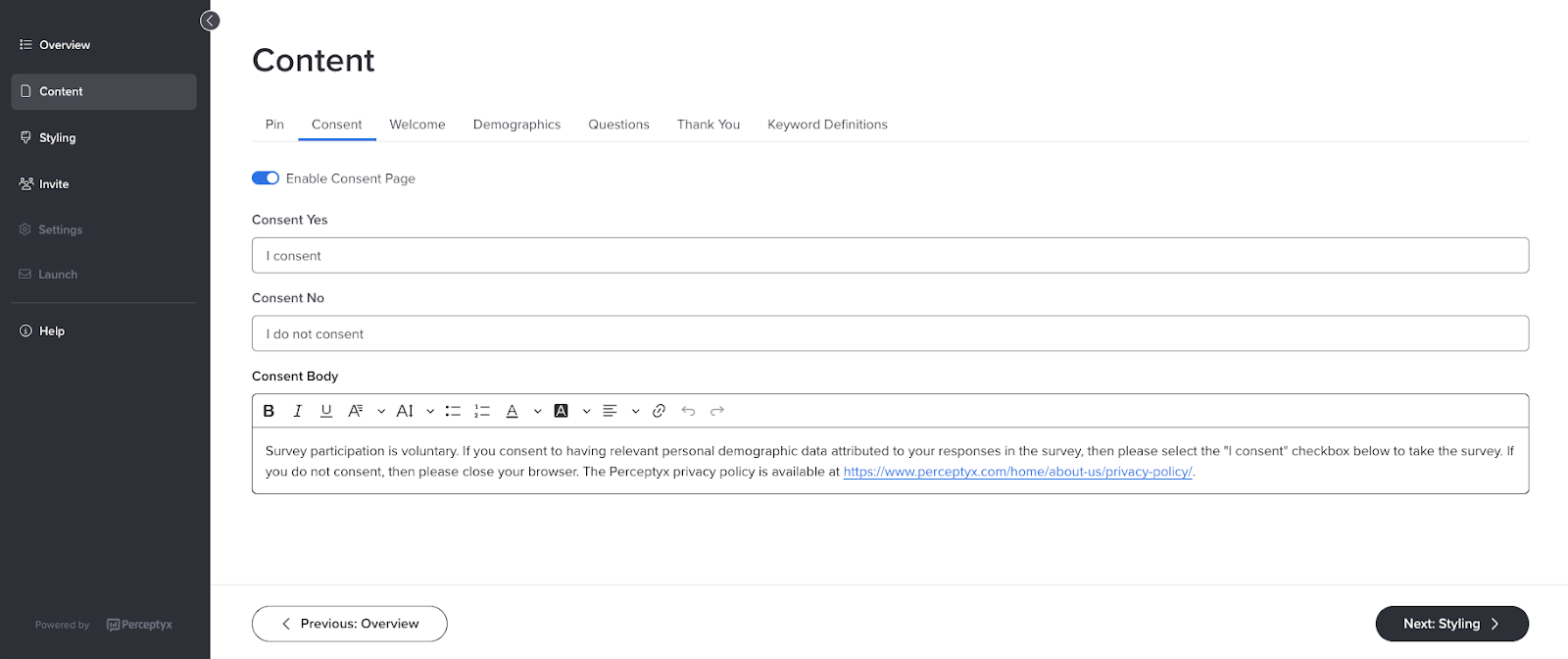Open the Perceptyx privacy policy link

[x=1017, y=472]
